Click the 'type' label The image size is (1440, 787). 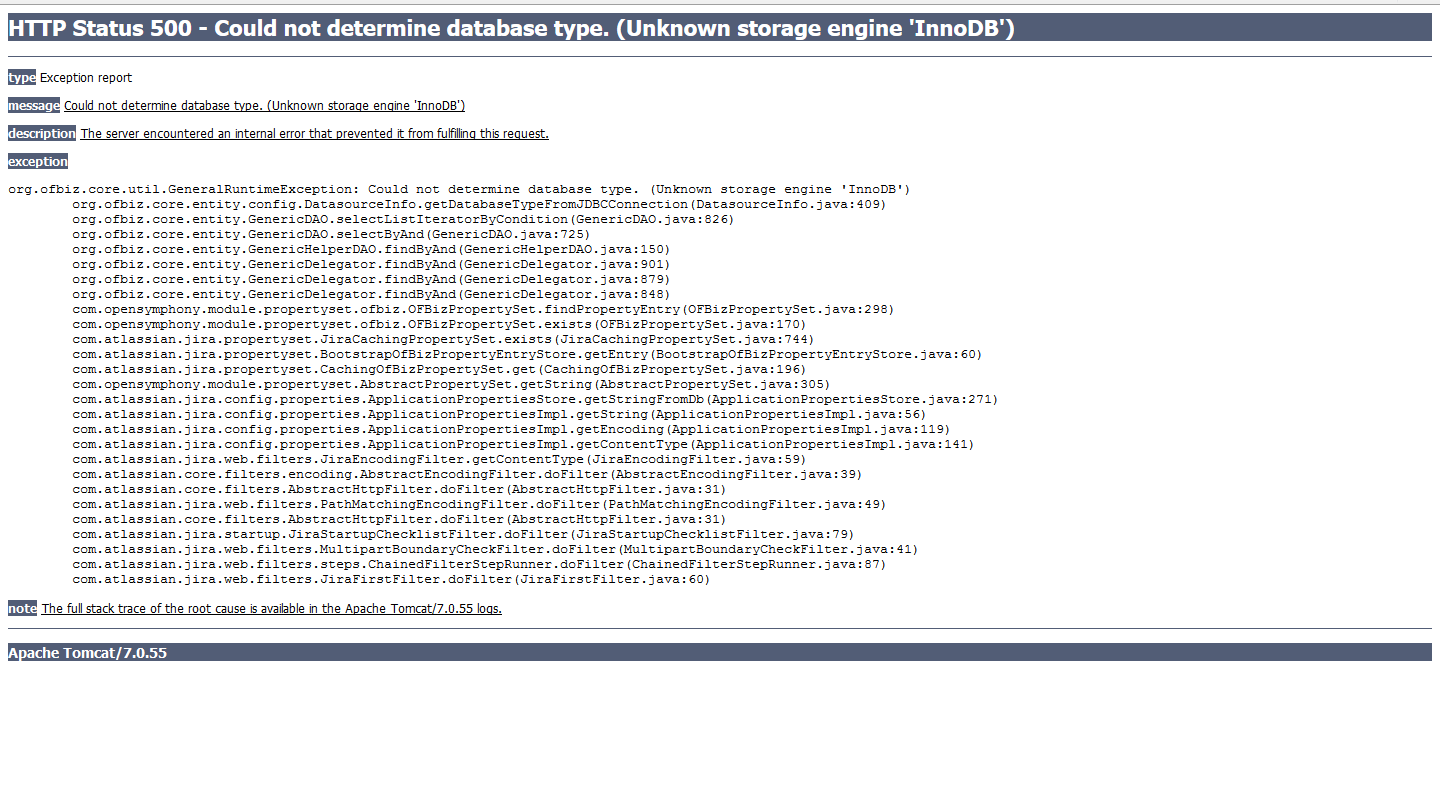(22, 78)
